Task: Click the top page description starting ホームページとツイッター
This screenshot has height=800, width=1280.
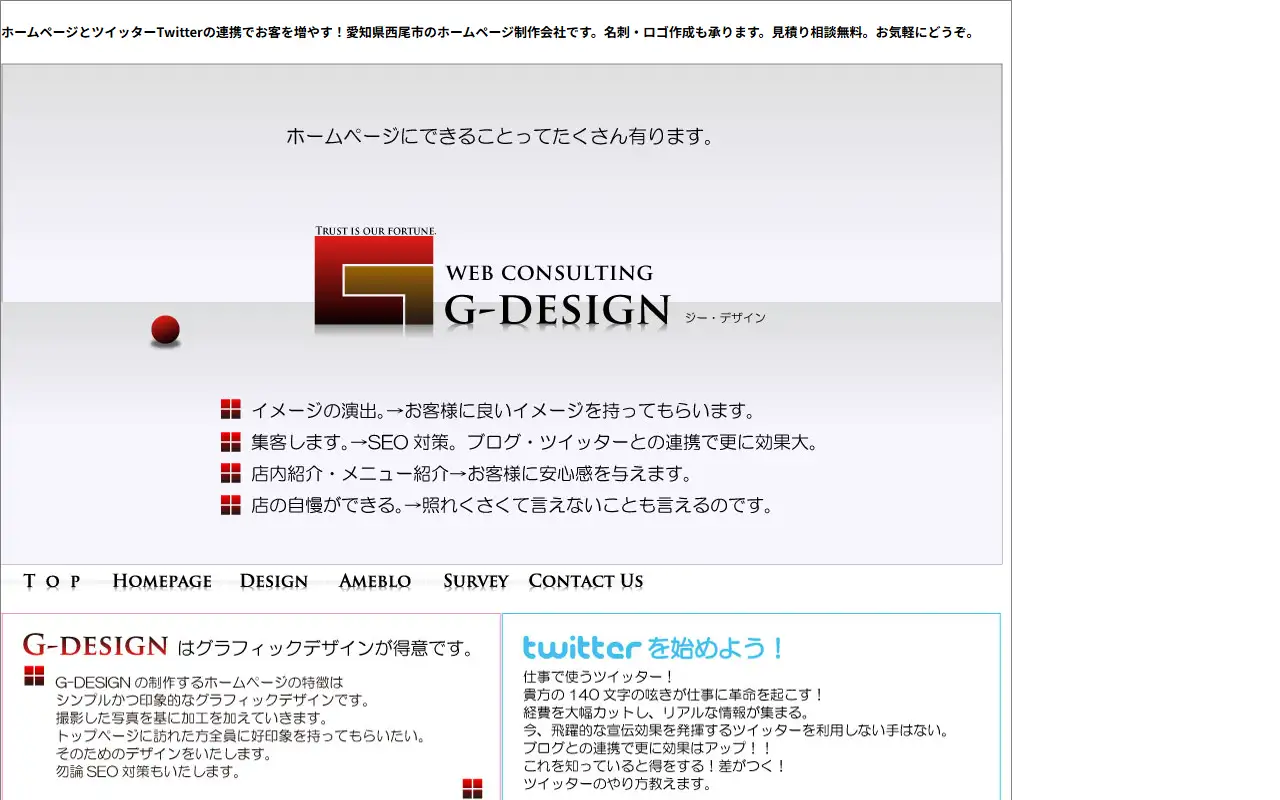Action: tap(487, 32)
